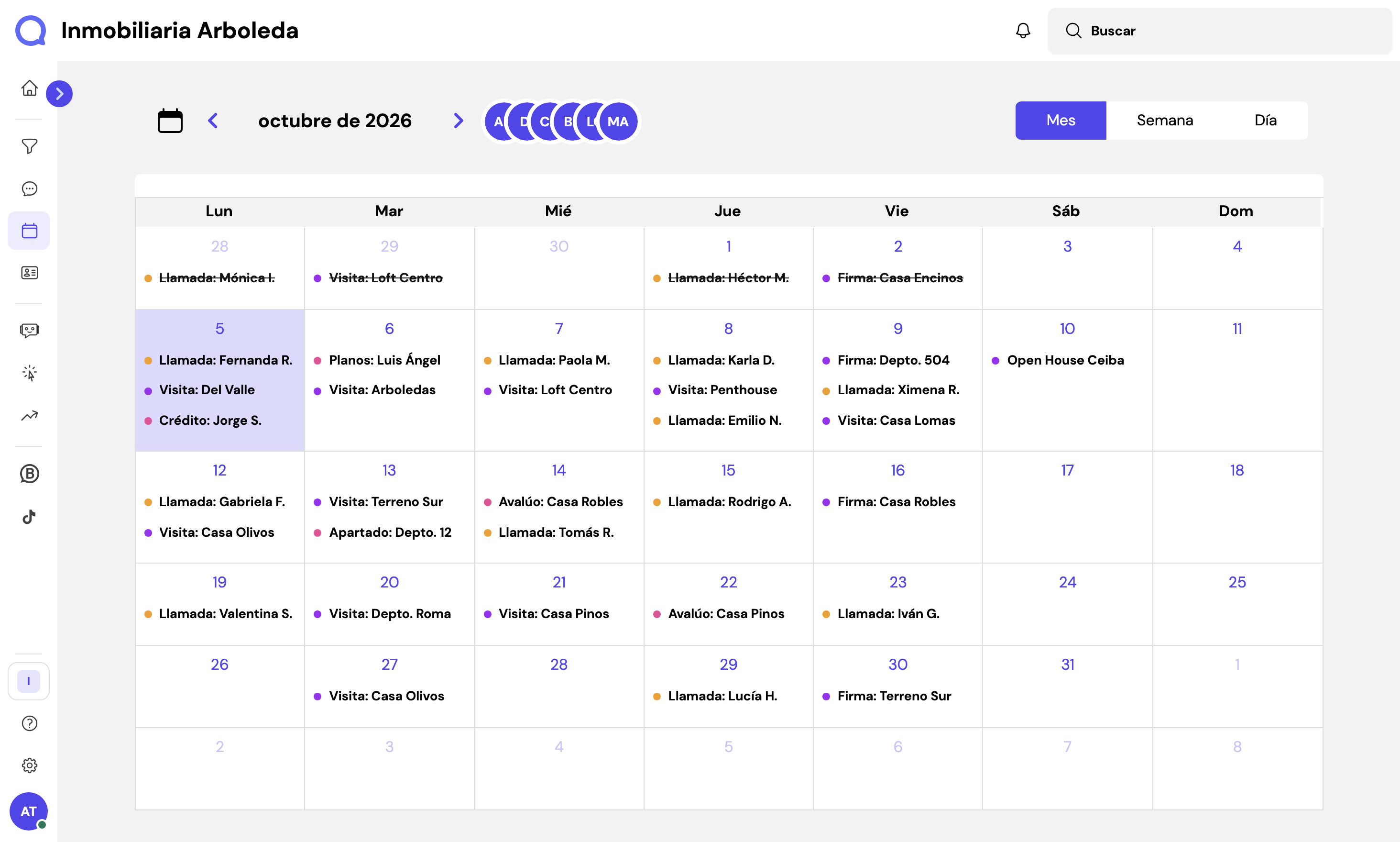Open completed event Firma: Casa Encinos
The image size is (1400, 842).
coord(893,278)
